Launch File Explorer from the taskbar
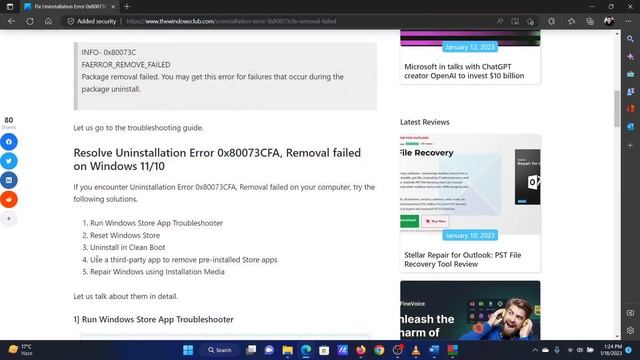 [287, 350]
